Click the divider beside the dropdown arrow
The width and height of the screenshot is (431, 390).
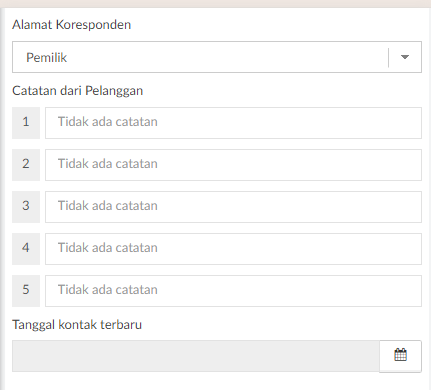(389, 57)
